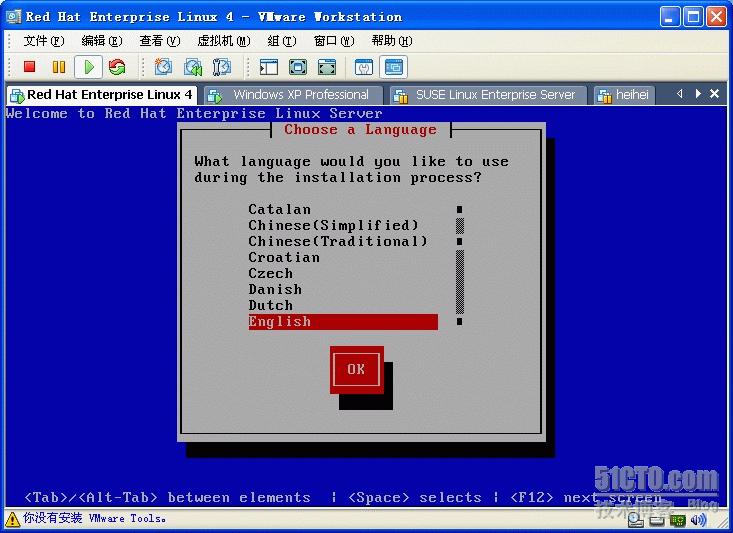This screenshot has height=533, width=733.
Task: Select Chinese(Traditional) language
Action: pos(343,242)
